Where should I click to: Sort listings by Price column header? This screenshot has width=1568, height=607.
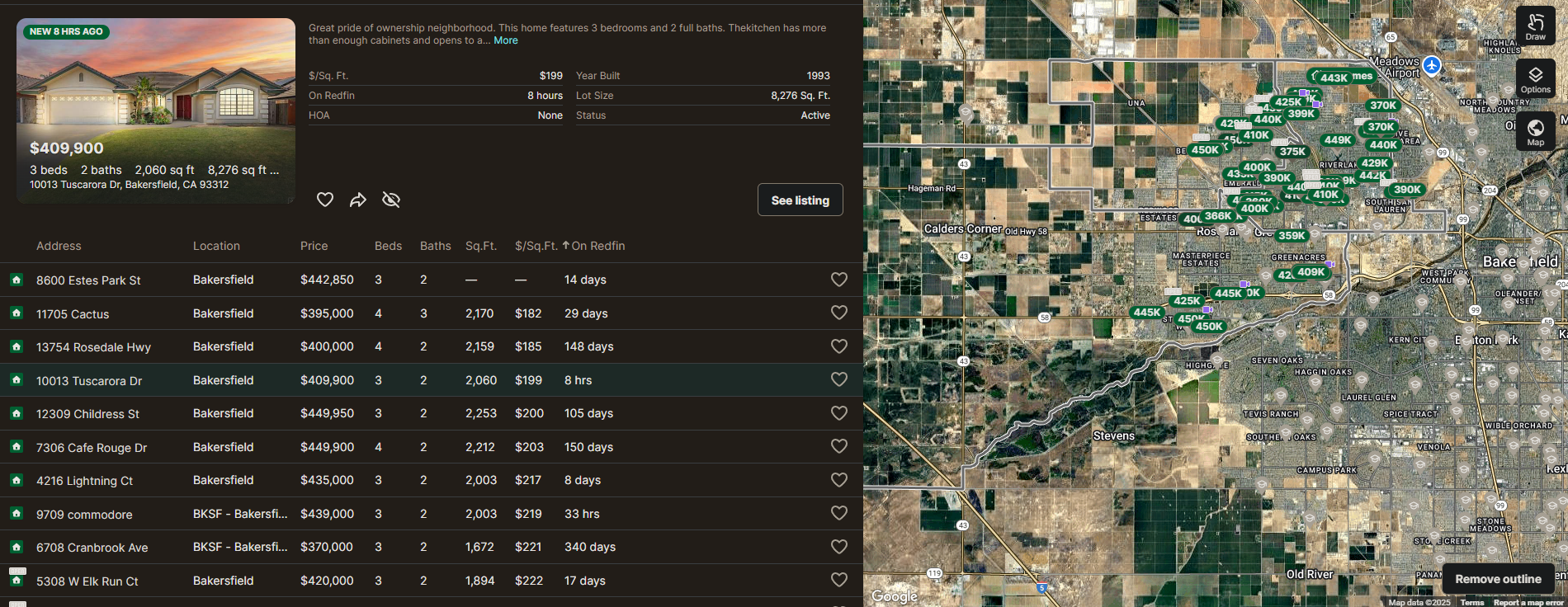click(x=314, y=246)
